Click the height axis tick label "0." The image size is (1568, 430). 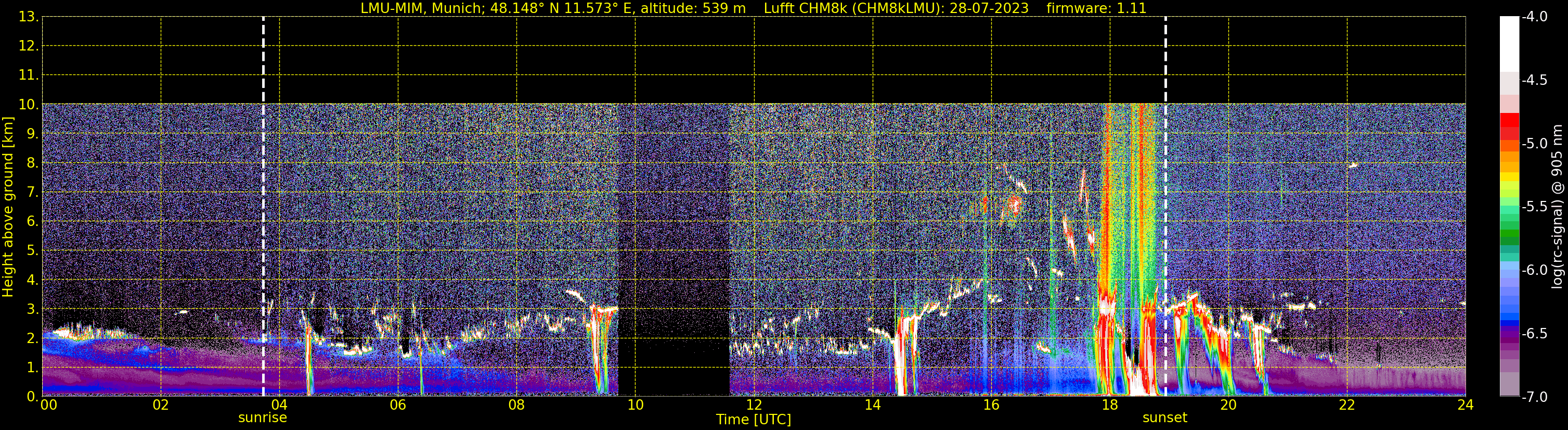point(32,397)
